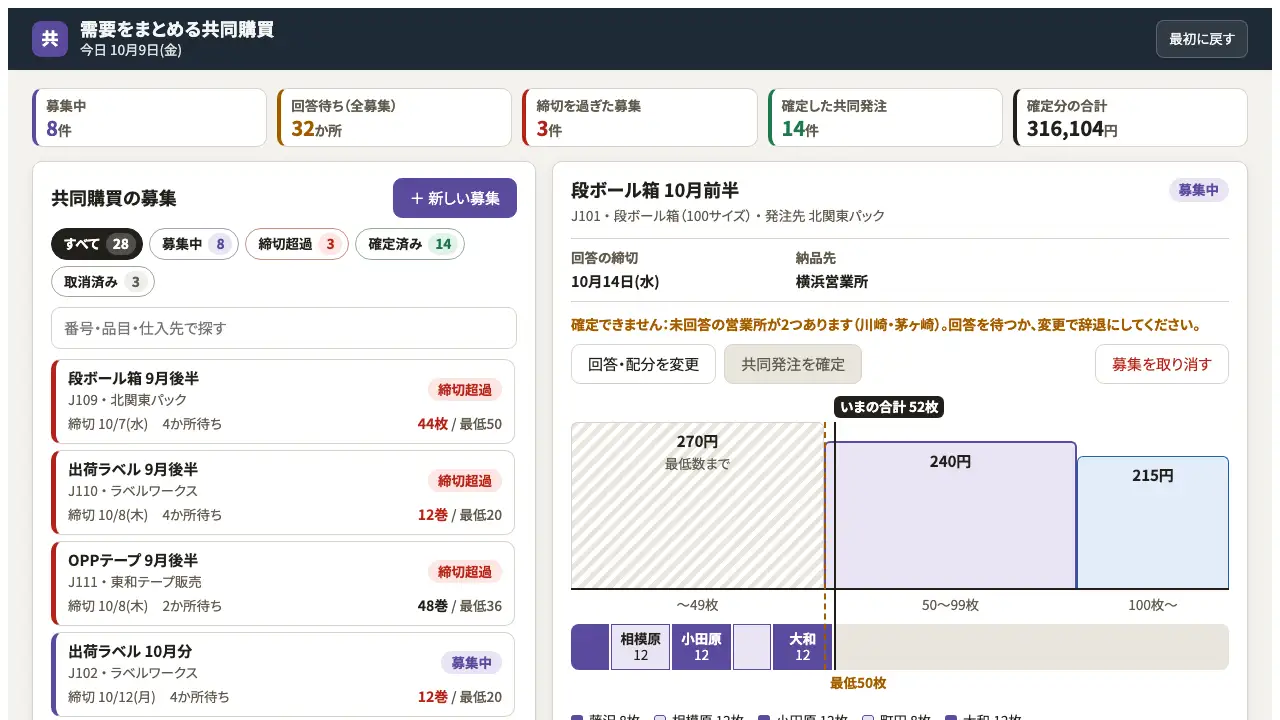Select the すべて 28 filter tab

pos(97,244)
